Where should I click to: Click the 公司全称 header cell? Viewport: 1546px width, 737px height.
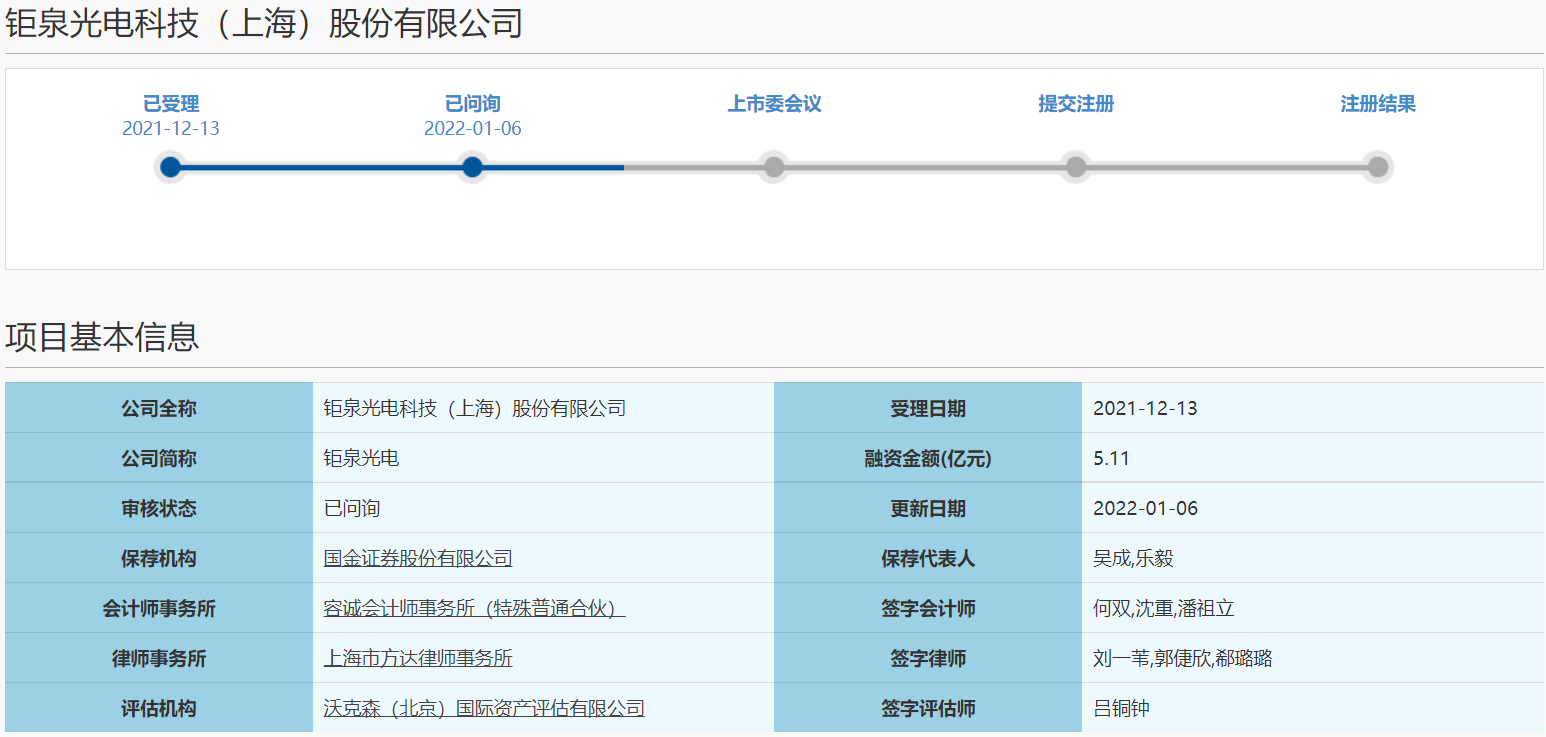click(x=159, y=408)
